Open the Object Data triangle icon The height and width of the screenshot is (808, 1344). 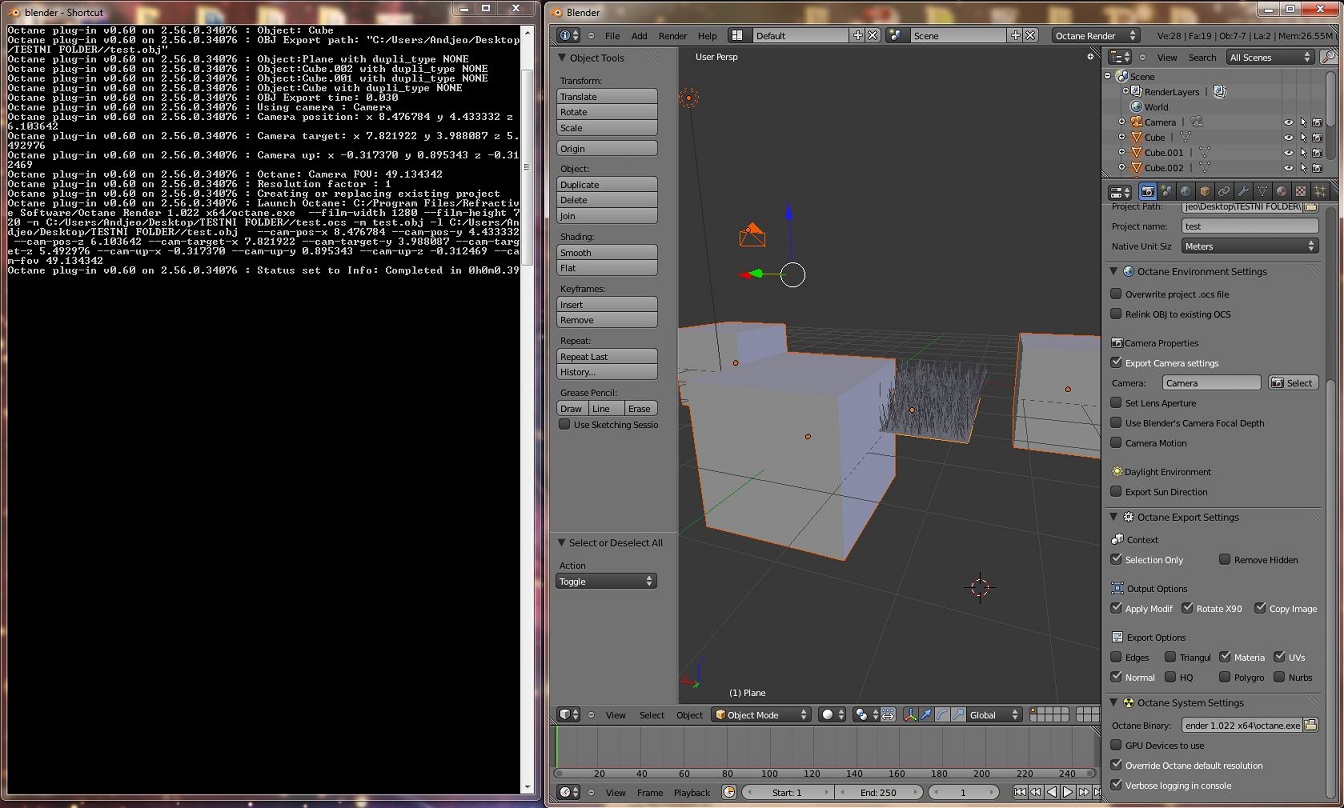tap(1262, 191)
